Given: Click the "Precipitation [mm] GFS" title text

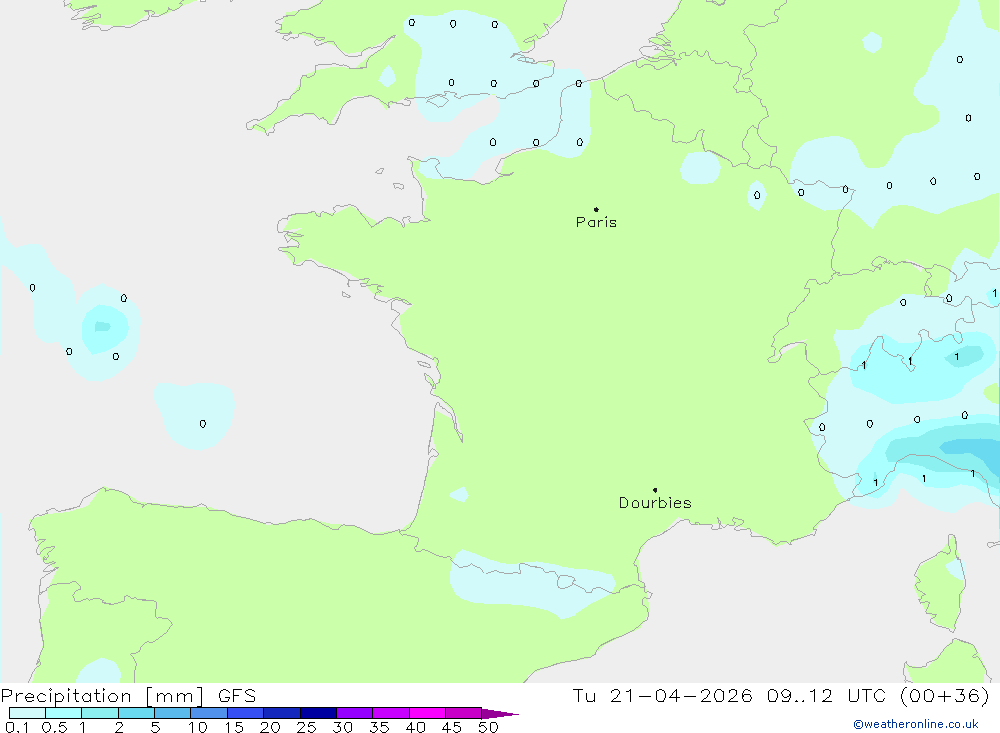Looking at the screenshot, I should click(128, 696).
